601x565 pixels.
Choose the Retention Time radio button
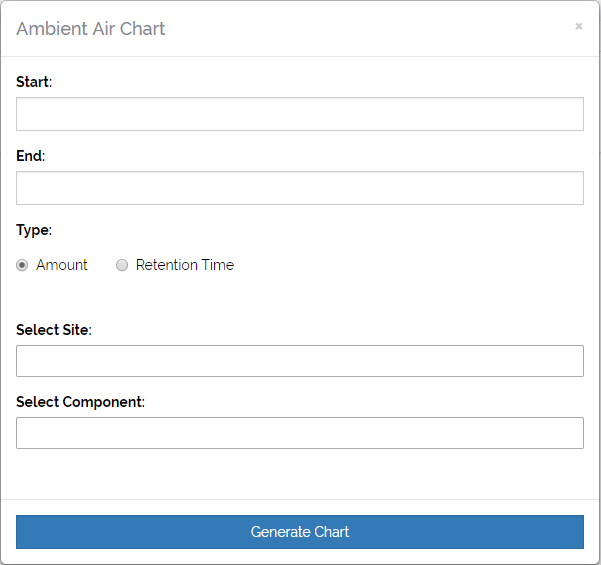pos(122,265)
